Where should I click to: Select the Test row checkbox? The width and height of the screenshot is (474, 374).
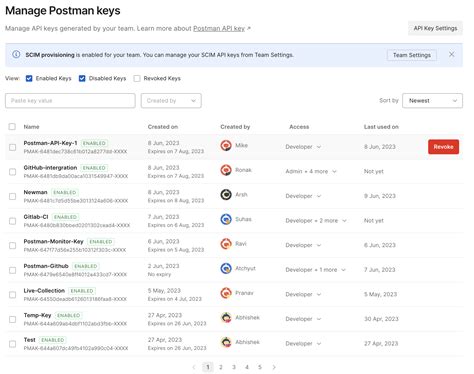point(12,344)
